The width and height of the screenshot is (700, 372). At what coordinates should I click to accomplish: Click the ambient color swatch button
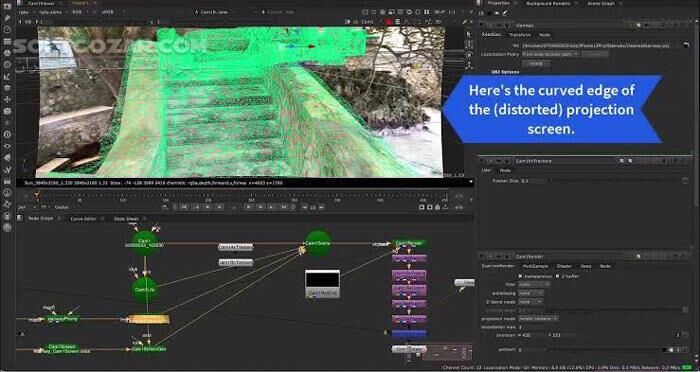[665, 350]
